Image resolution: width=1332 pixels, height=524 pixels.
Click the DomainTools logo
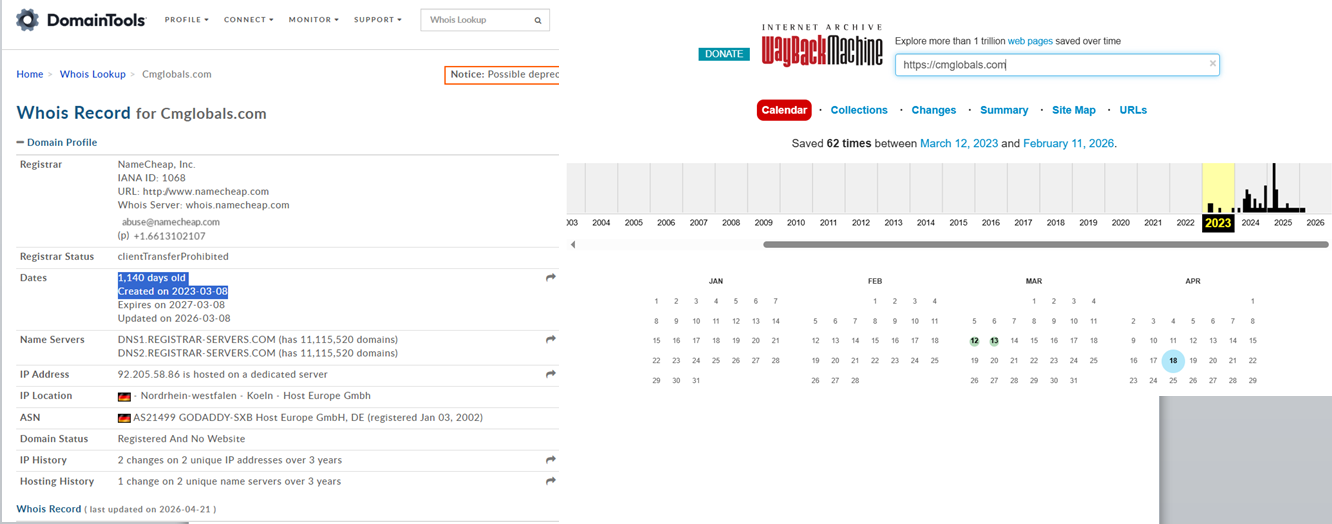(x=81, y=20)
